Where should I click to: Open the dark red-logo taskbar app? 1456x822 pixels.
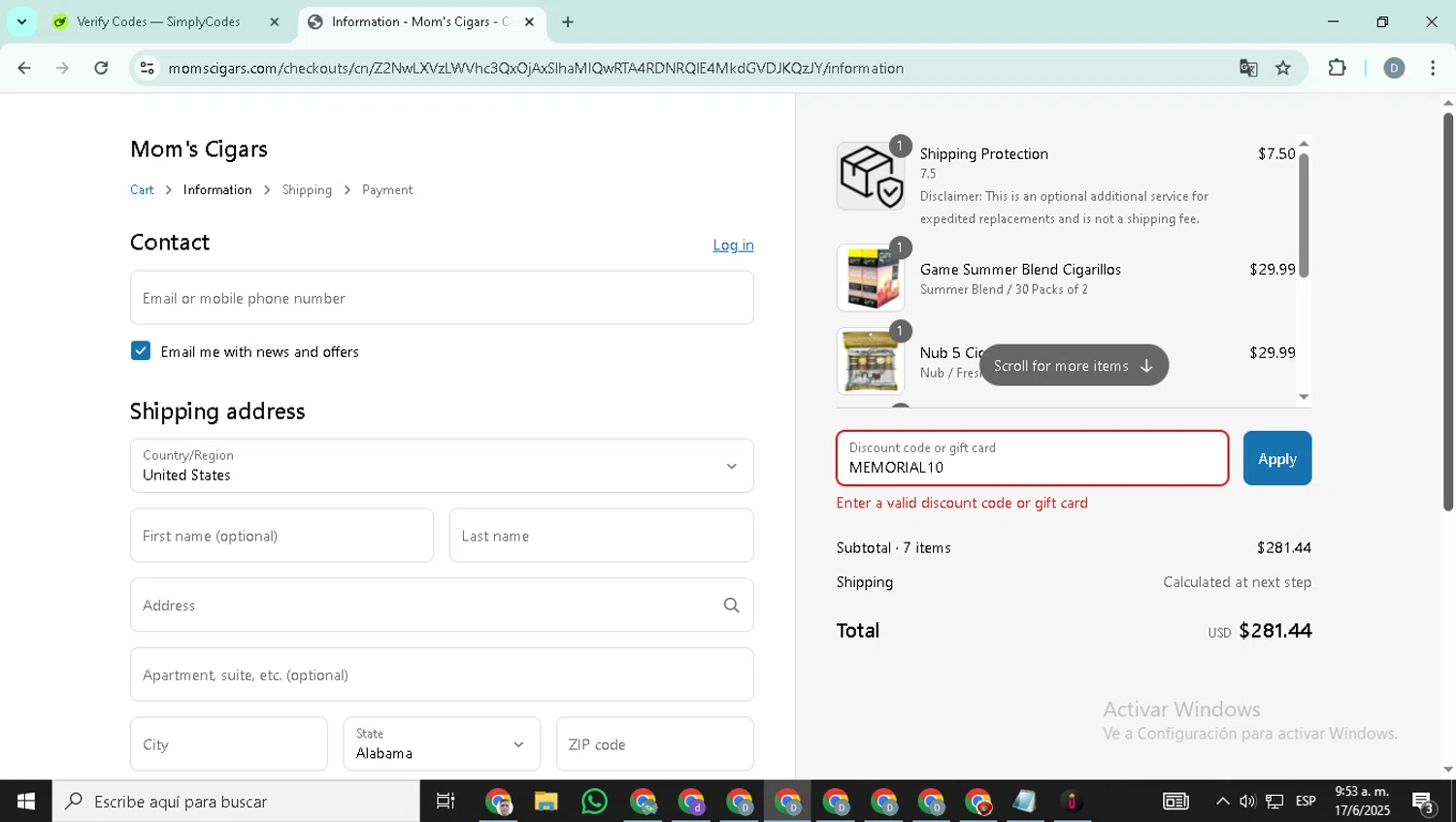click(1072, 802)
